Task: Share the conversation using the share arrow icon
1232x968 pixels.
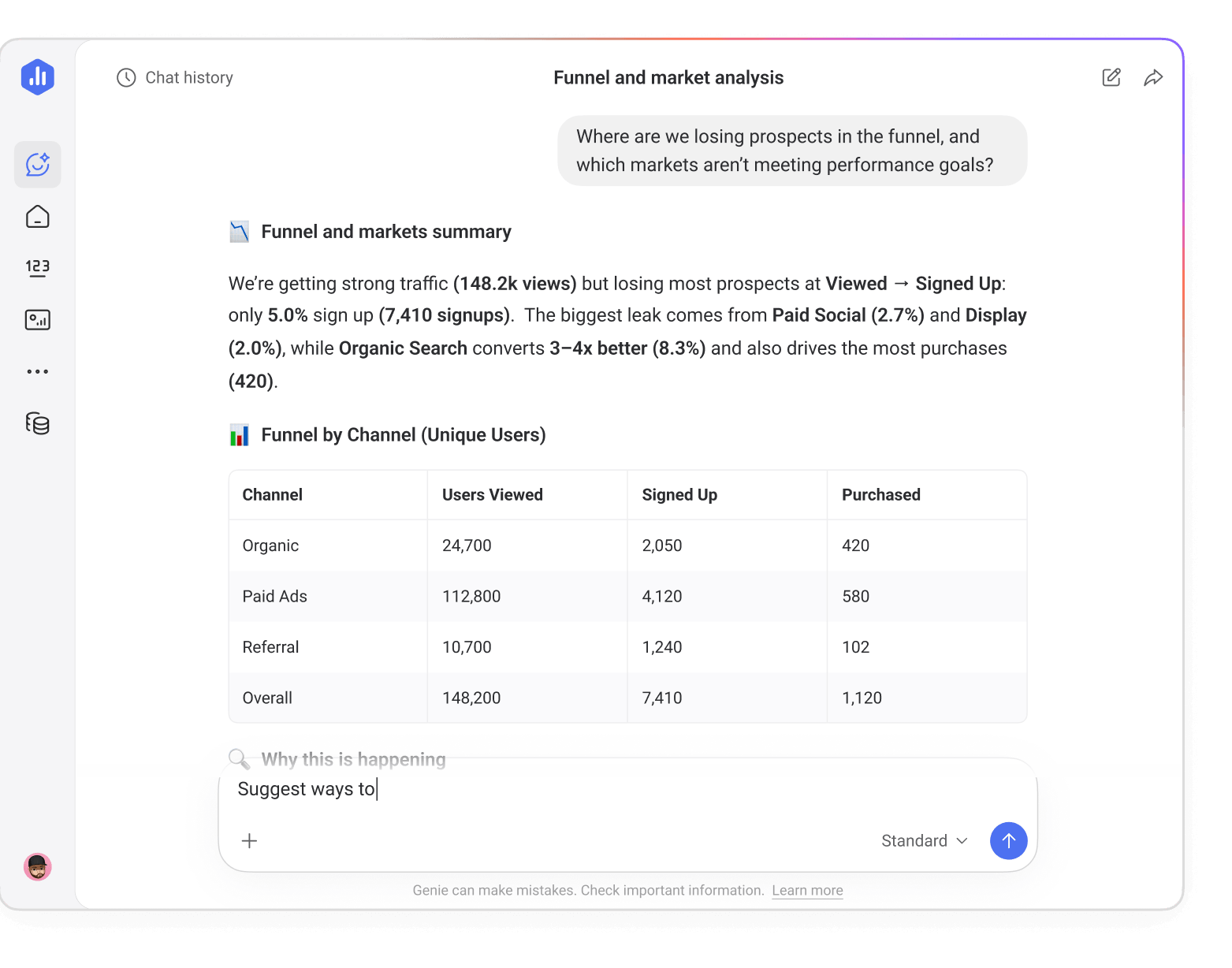Action: coord(1153,77)
